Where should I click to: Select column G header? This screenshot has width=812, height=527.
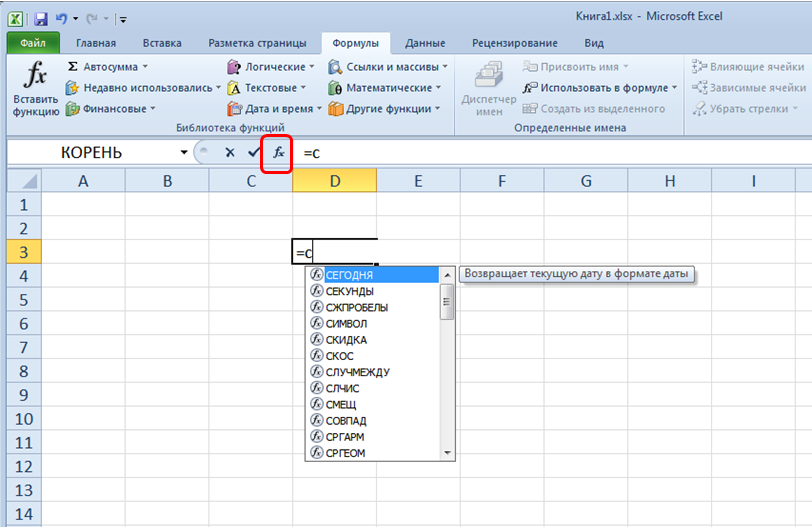pos(585,181)
